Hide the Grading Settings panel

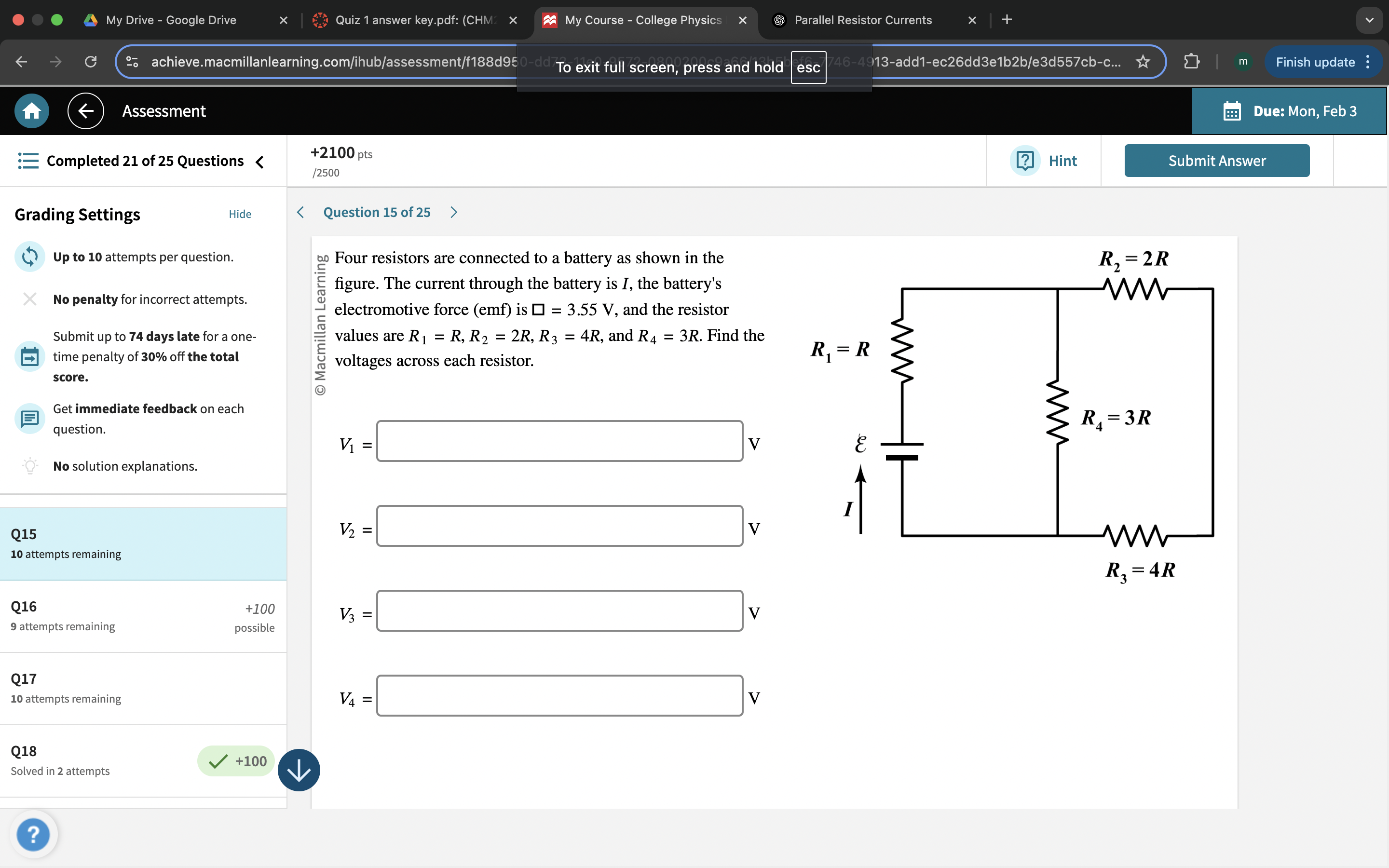coord(240,214)
